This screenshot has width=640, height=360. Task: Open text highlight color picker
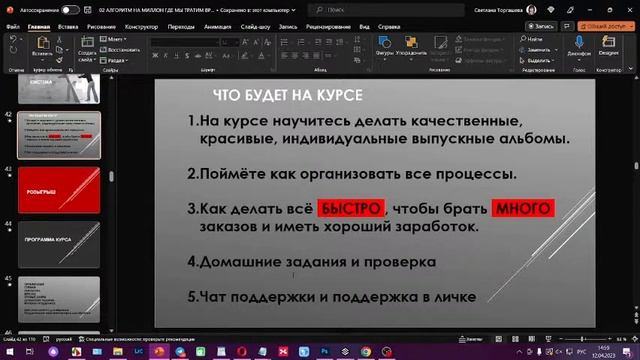tap(245, 56)
